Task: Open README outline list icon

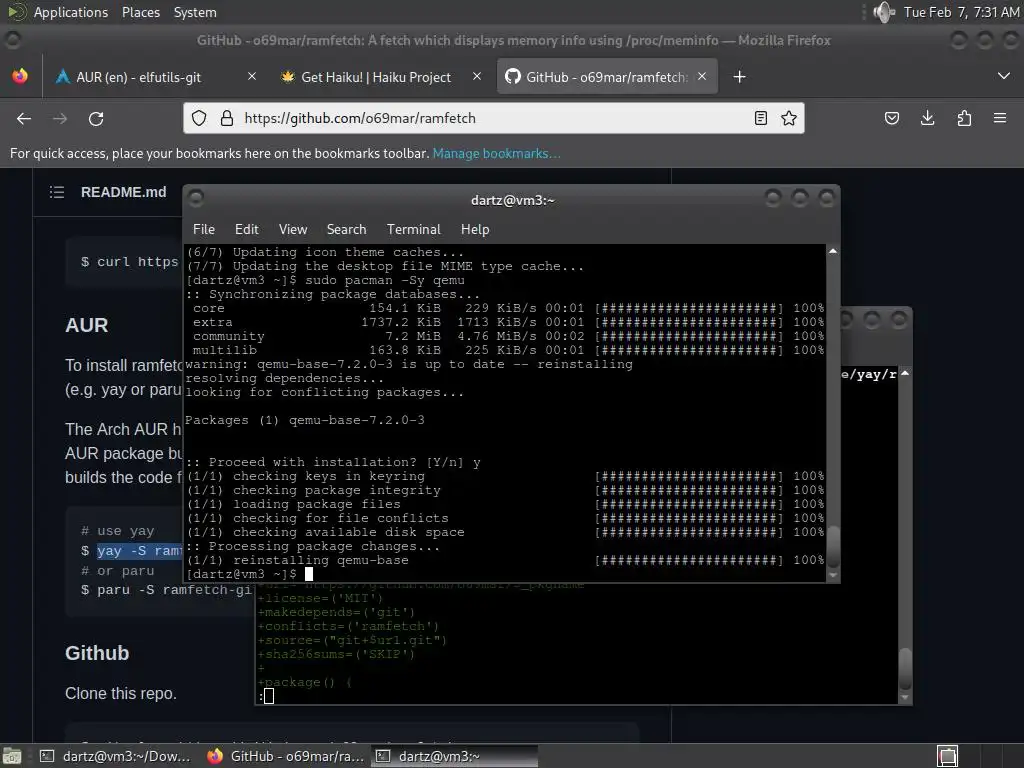Action: [x=57, y=192]
